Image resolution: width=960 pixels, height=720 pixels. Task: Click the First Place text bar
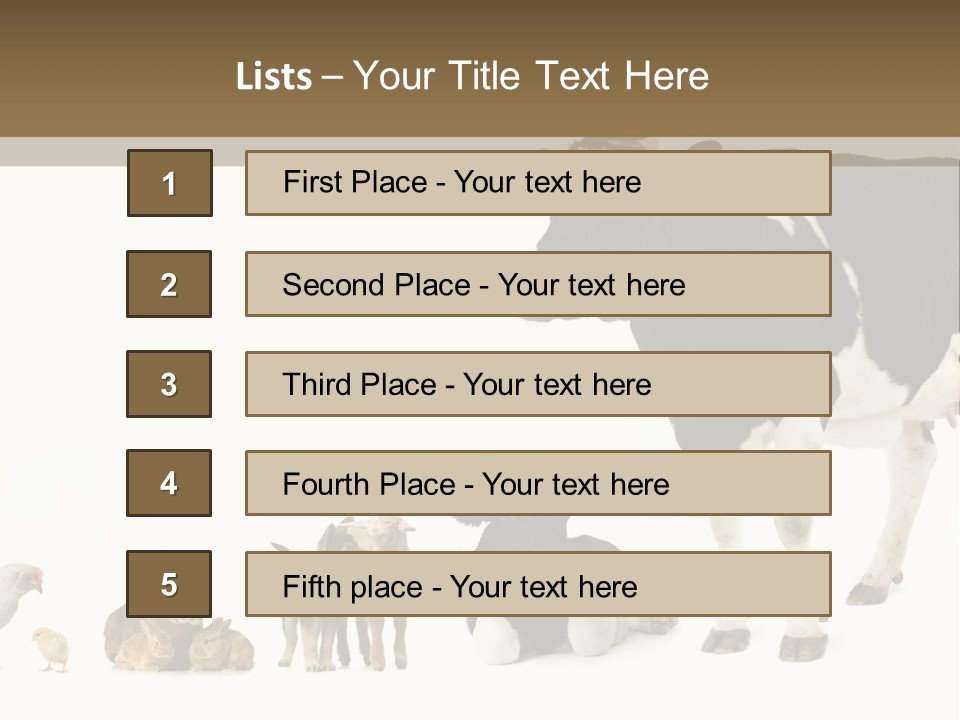coord(538,183)
